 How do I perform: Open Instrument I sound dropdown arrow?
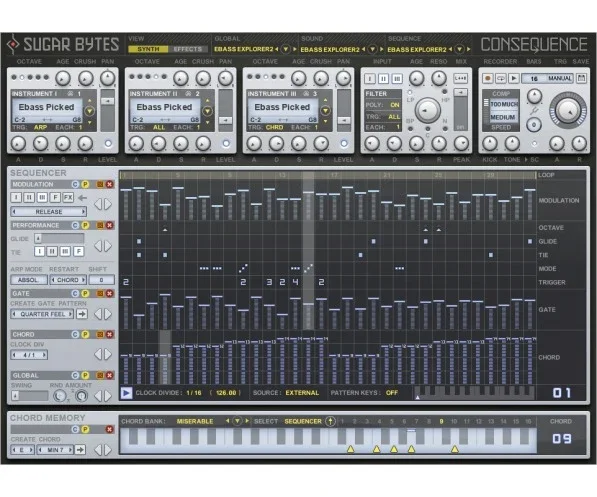[x=89, y=111]
